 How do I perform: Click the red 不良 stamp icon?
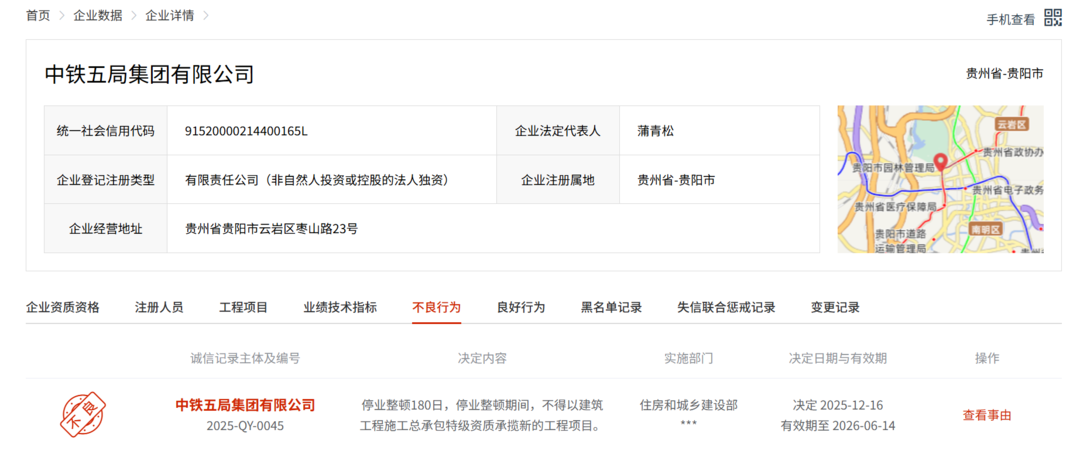pyautogui.click(x=84, y=415)
